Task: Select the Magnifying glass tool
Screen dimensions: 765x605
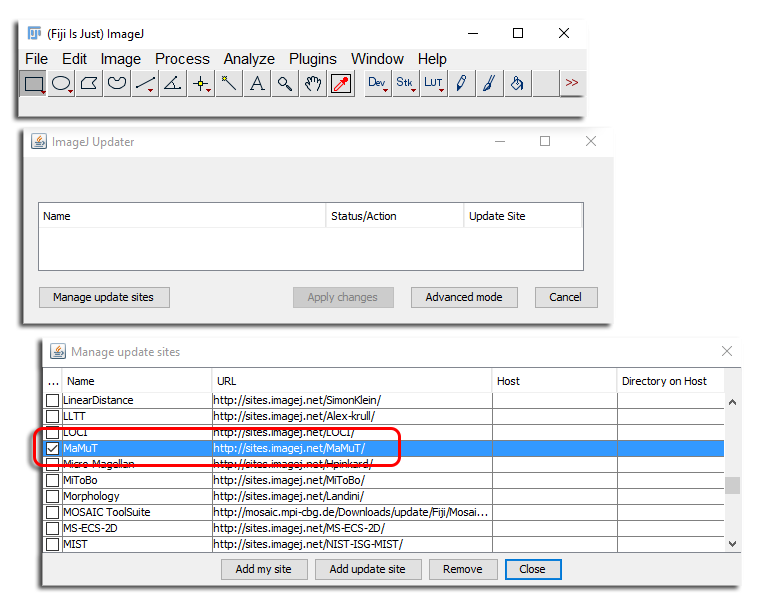Action: click(285, 83)
